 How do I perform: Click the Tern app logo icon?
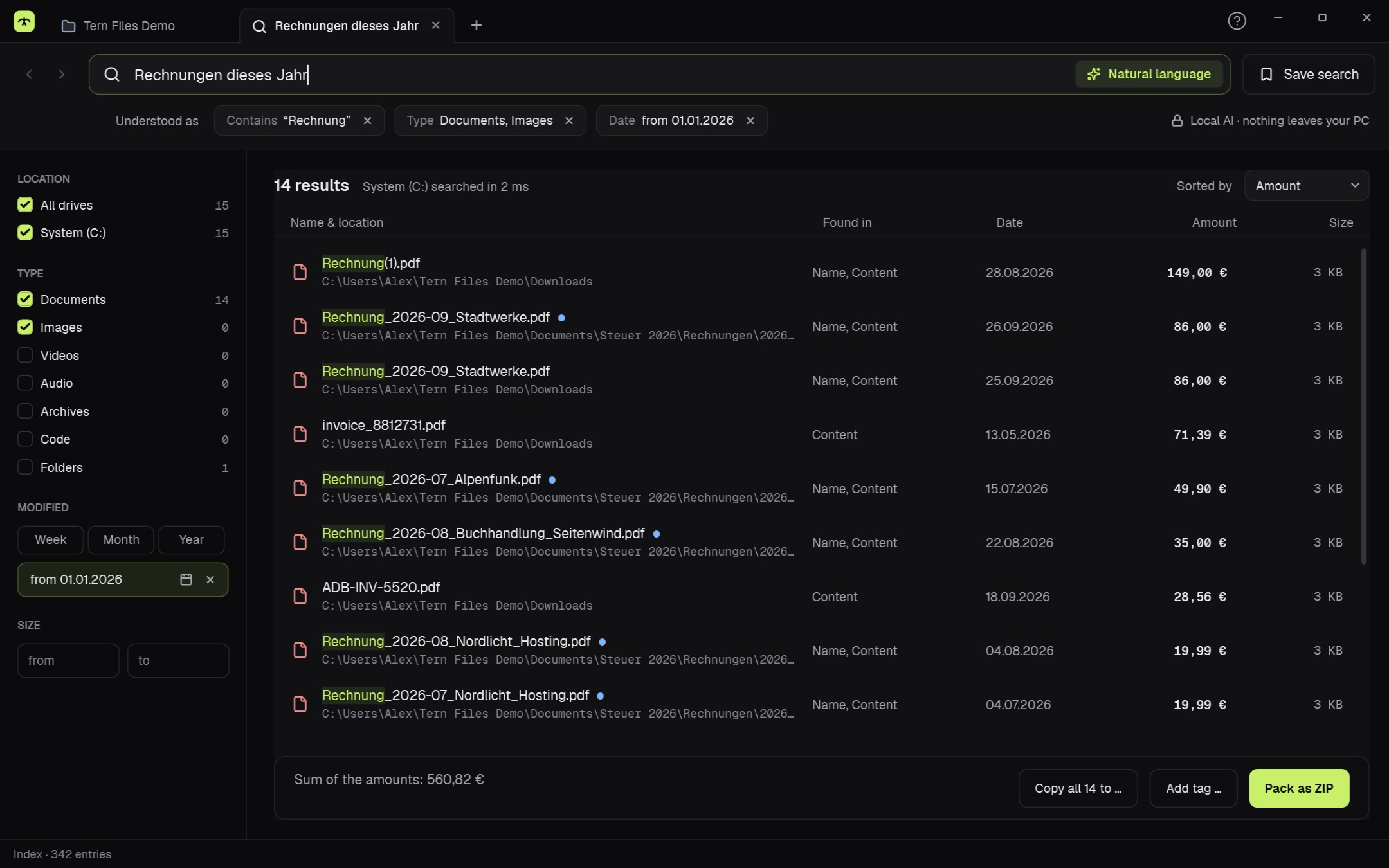[x=24, y=21]
